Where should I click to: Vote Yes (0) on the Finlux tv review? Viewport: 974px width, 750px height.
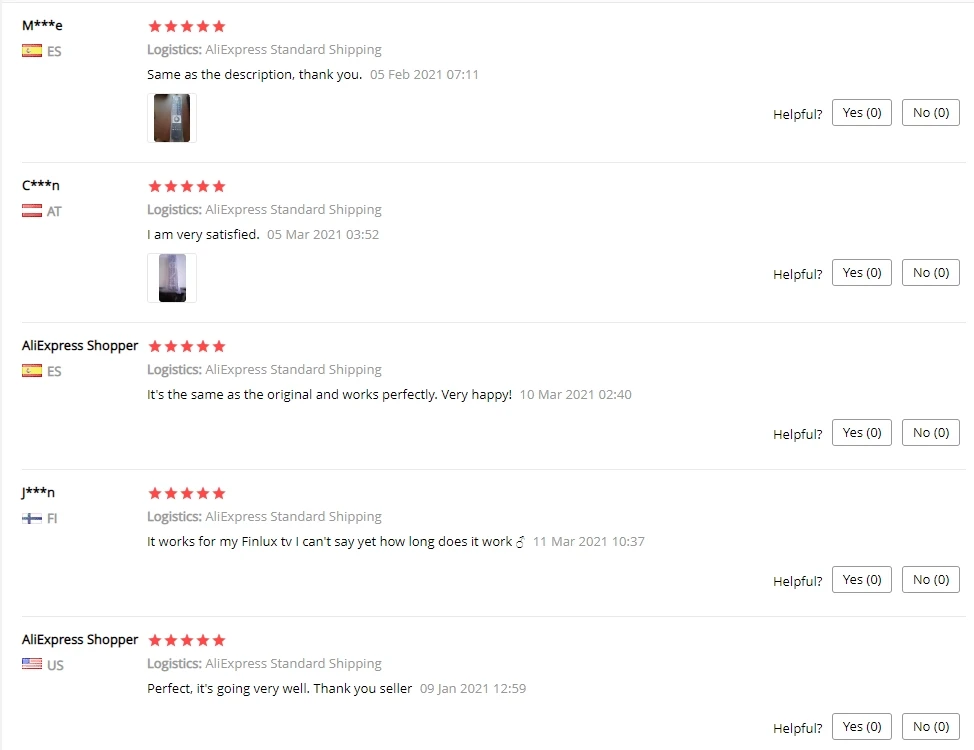[x=862, y=580]
